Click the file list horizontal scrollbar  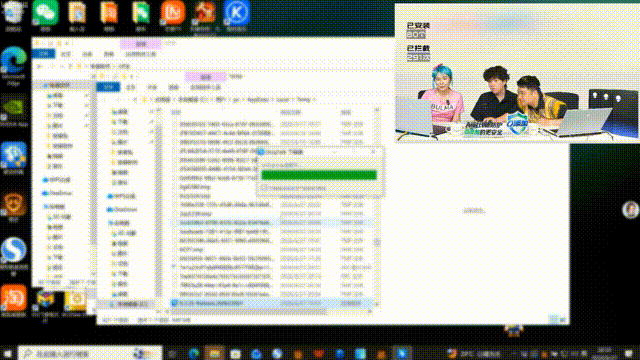click(x=249, y=312)
